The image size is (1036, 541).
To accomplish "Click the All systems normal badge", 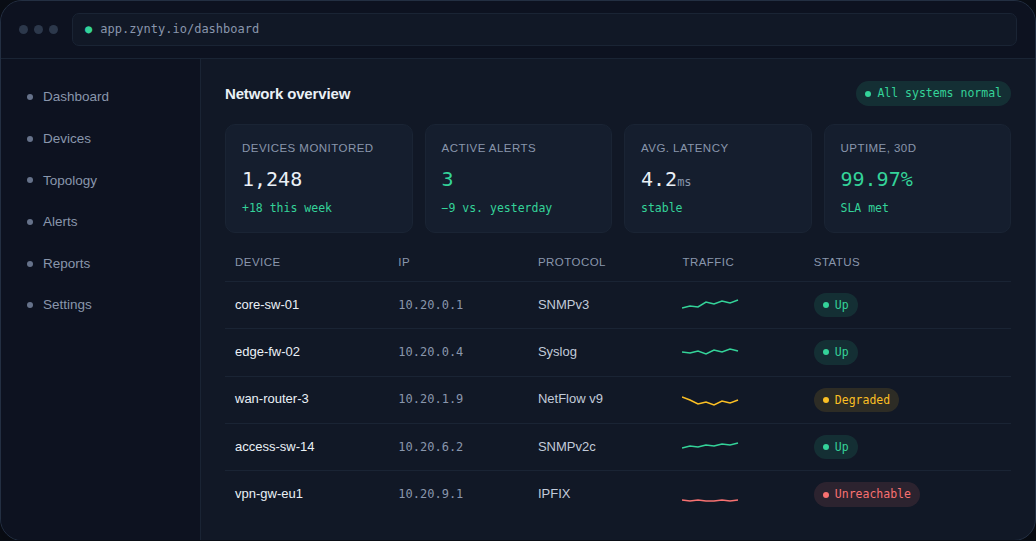I will coord(933,93).
